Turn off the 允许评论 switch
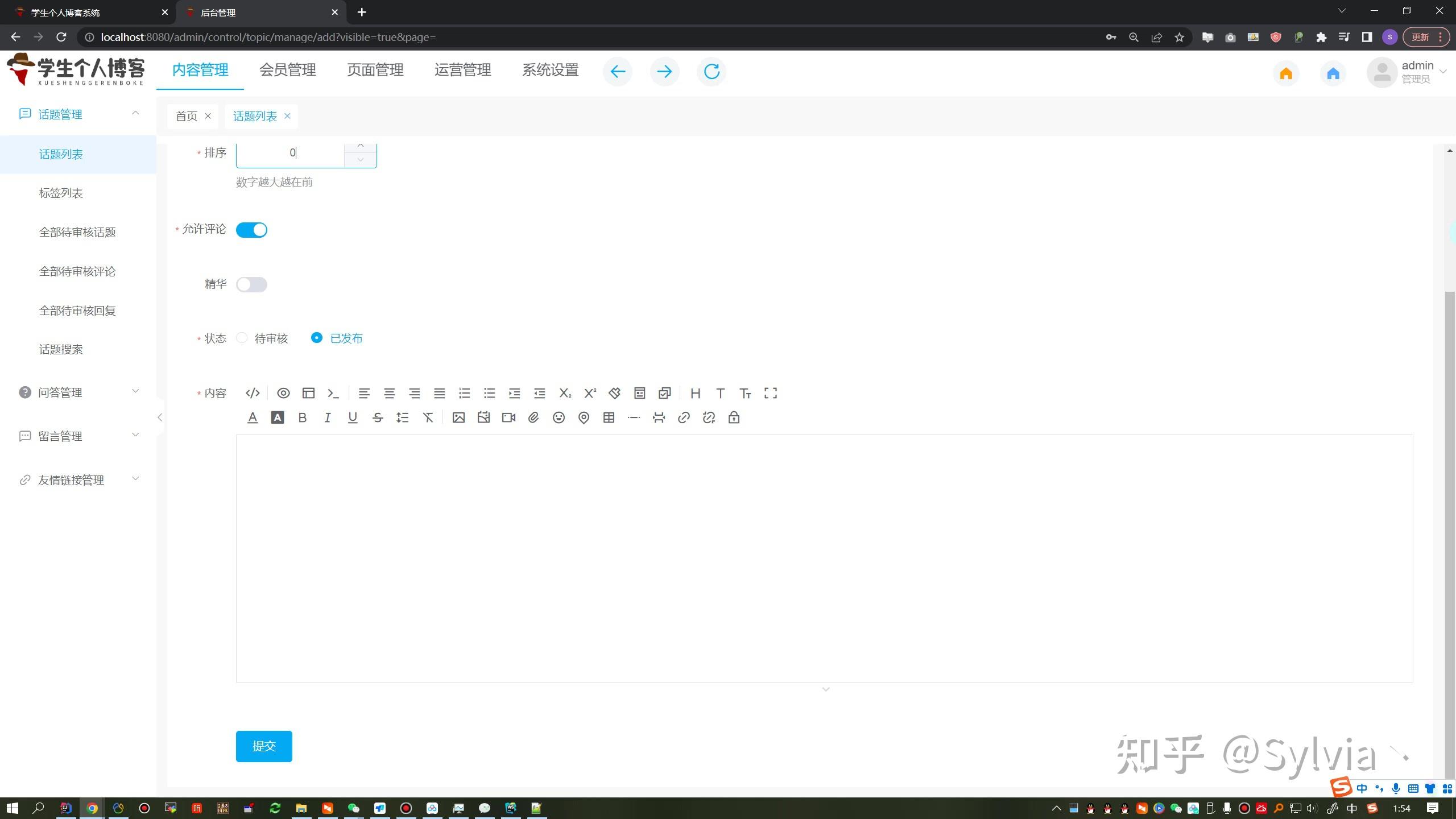1456x819 pixels. 251,230
